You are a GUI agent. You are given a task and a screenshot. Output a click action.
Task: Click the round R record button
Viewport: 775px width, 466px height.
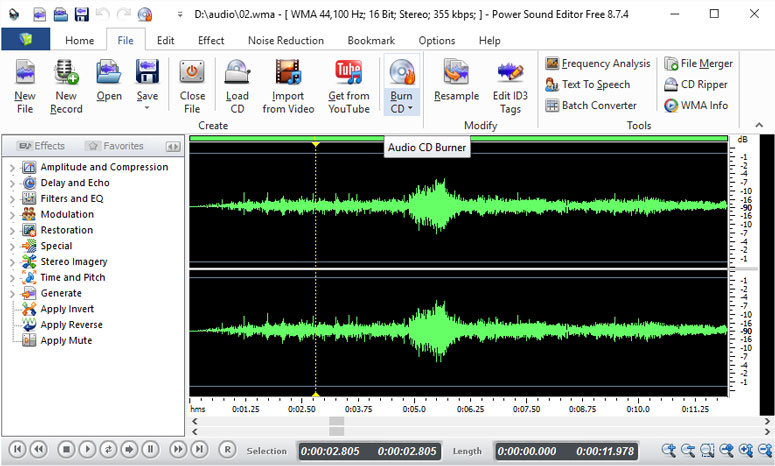[227, 450]
